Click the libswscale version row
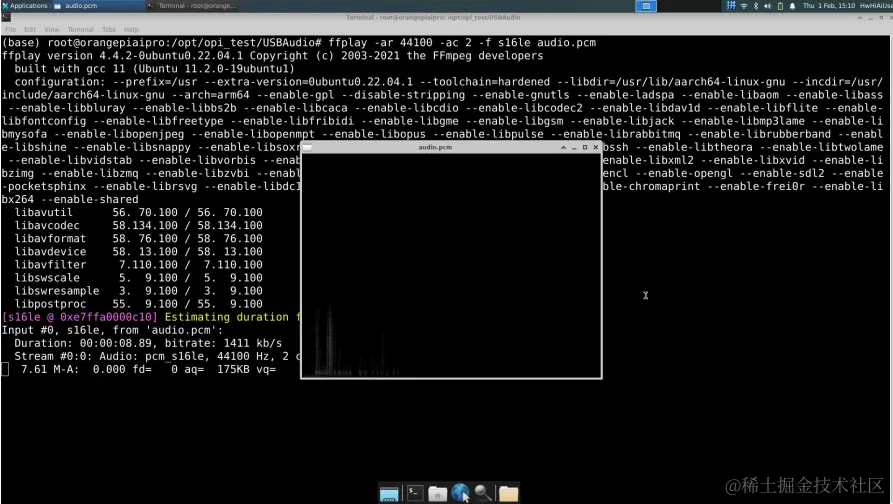893x504 pixels. point(138,278)
